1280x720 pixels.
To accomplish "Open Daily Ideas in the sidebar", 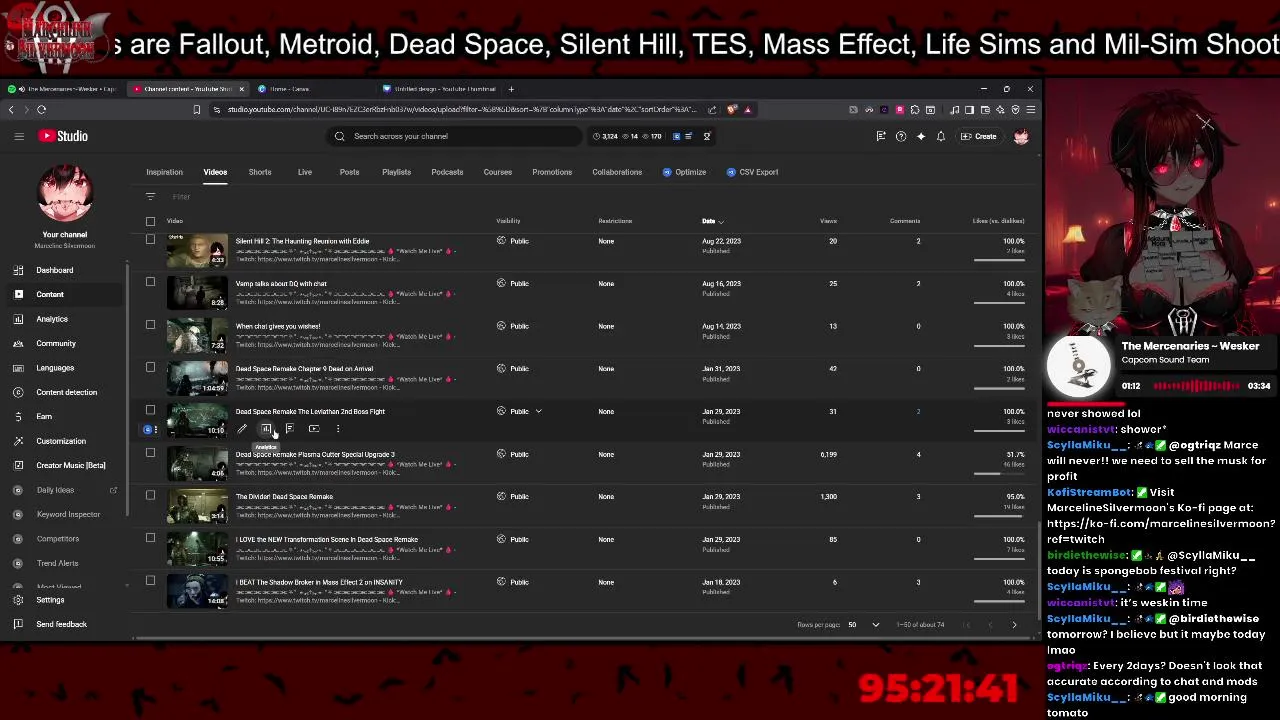I will click(55, 490).
